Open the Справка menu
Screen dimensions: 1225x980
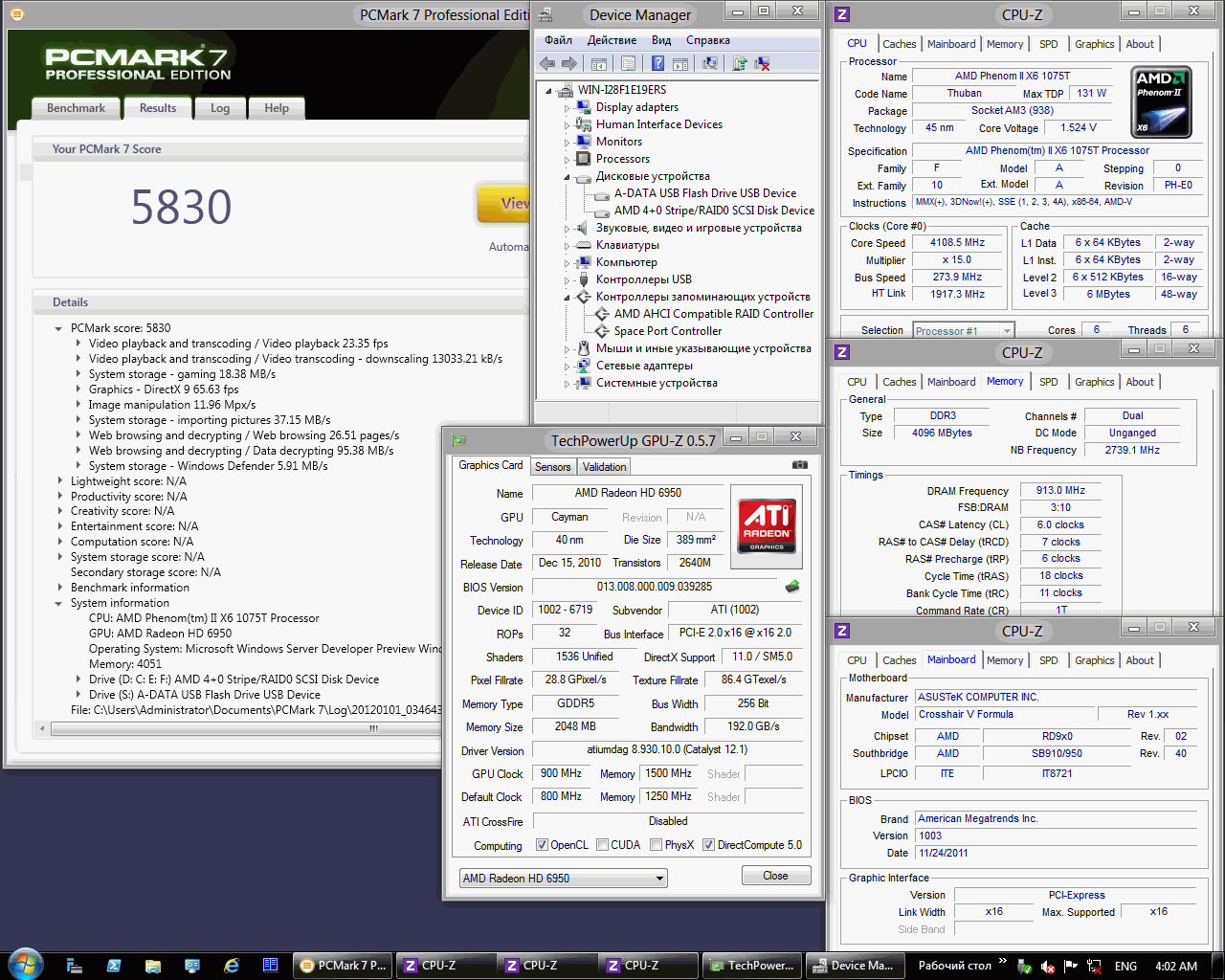[x=708, y=40]
